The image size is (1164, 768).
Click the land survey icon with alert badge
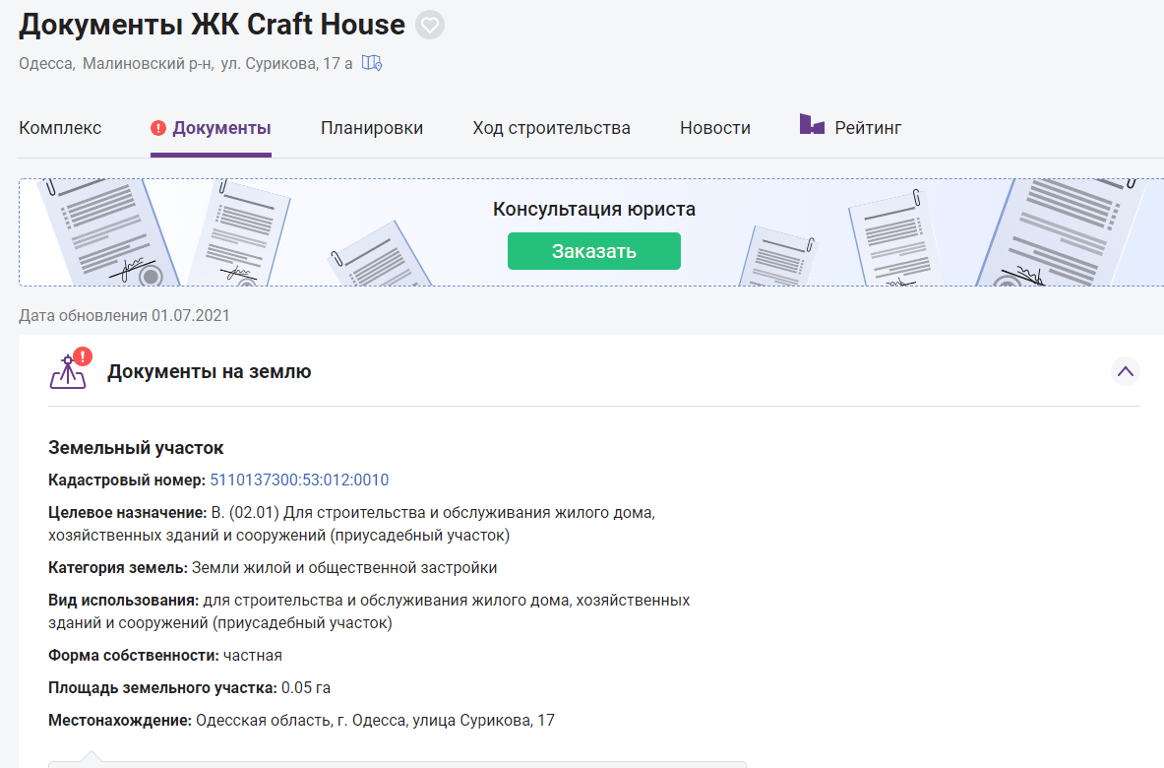[70, 369]
